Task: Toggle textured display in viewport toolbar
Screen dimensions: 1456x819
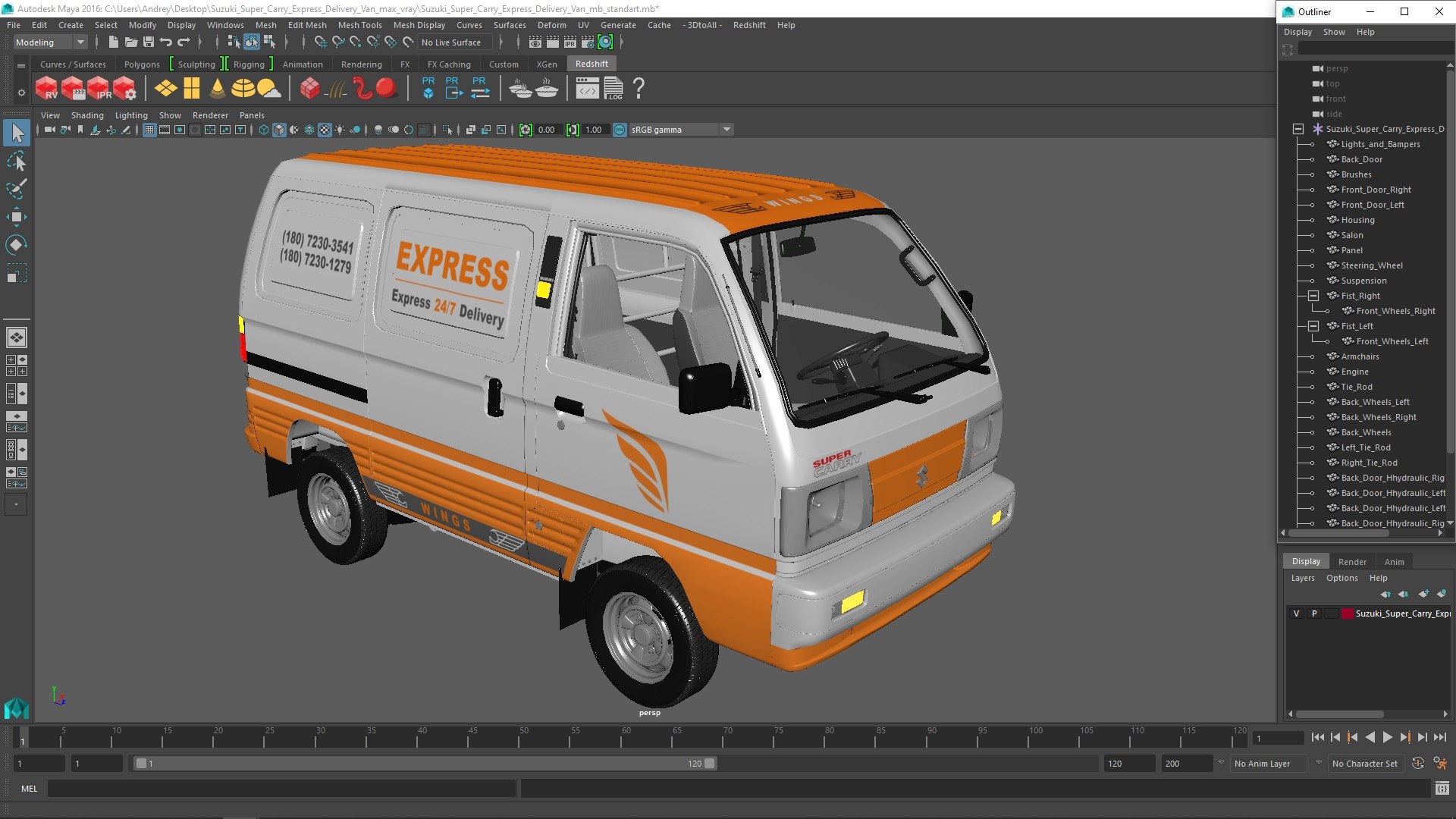Action: point(325,130)
